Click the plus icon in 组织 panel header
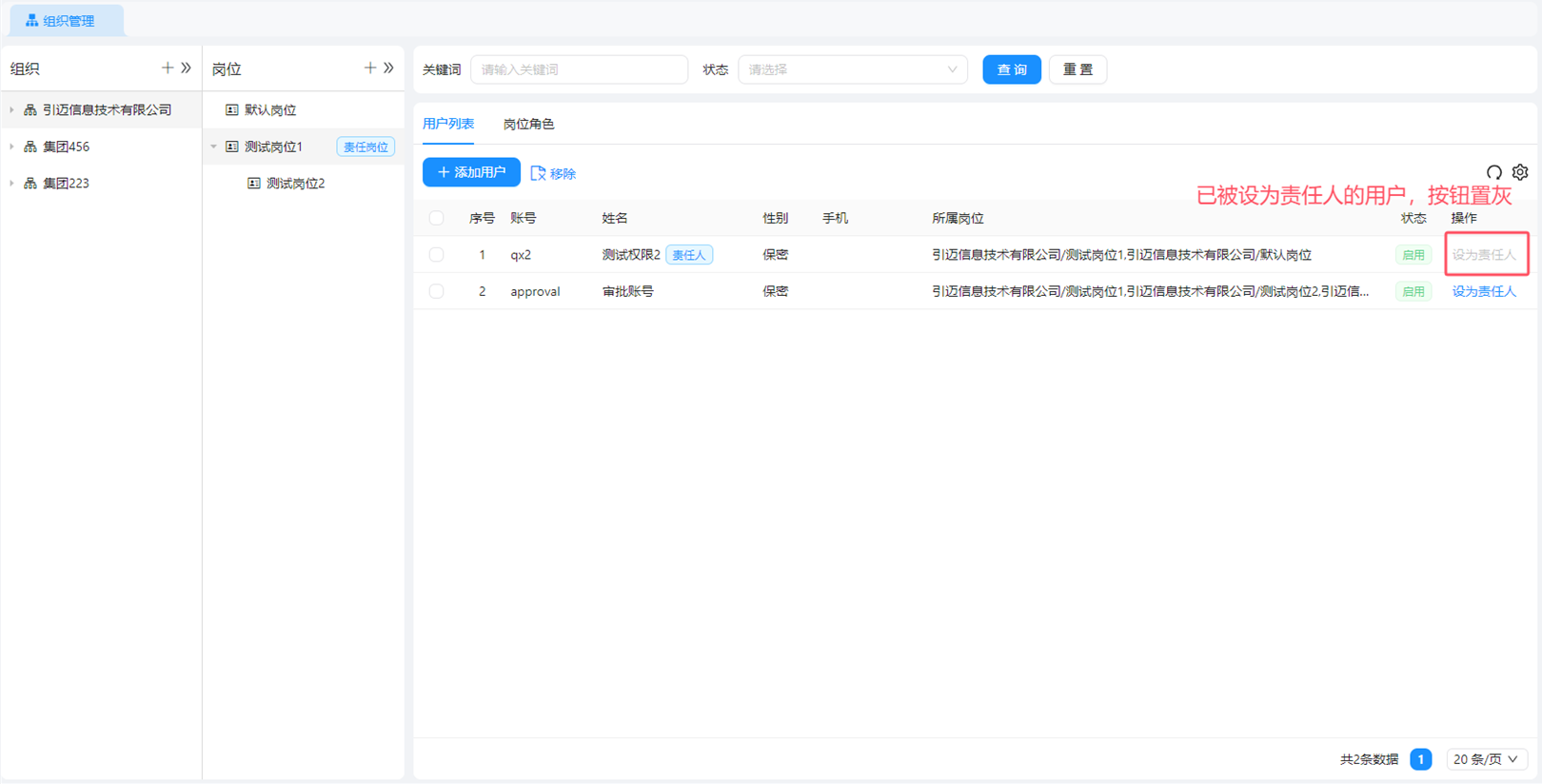The width and height of the screenshot is (1542, 784). [x=168, y=69]
